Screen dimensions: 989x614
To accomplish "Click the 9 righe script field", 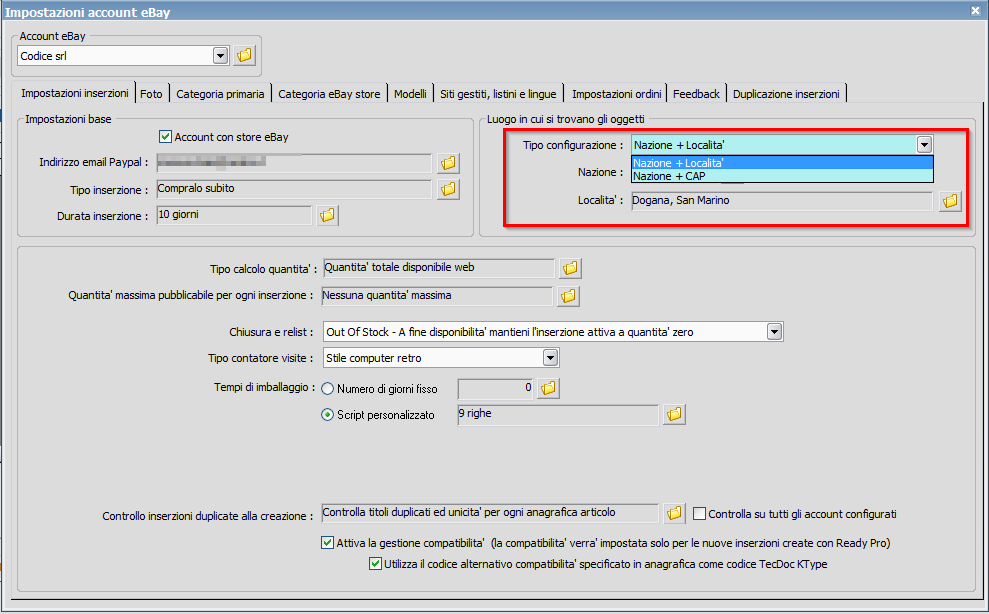I will [x=558, y=415].
